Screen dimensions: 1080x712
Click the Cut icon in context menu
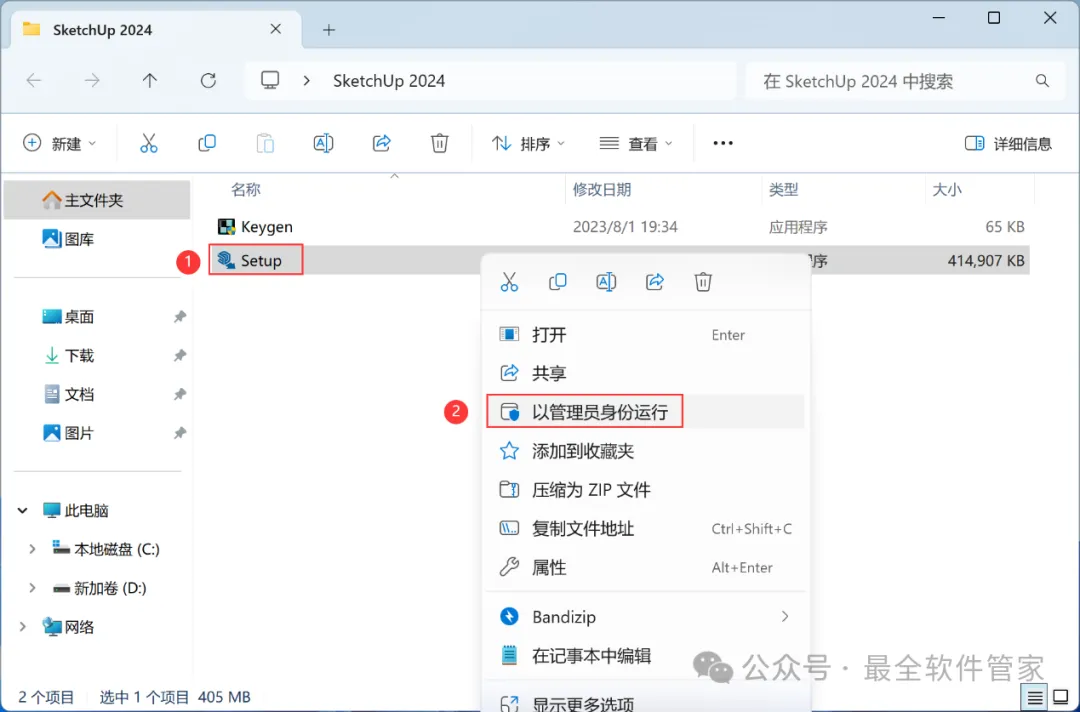coord(509,282)
